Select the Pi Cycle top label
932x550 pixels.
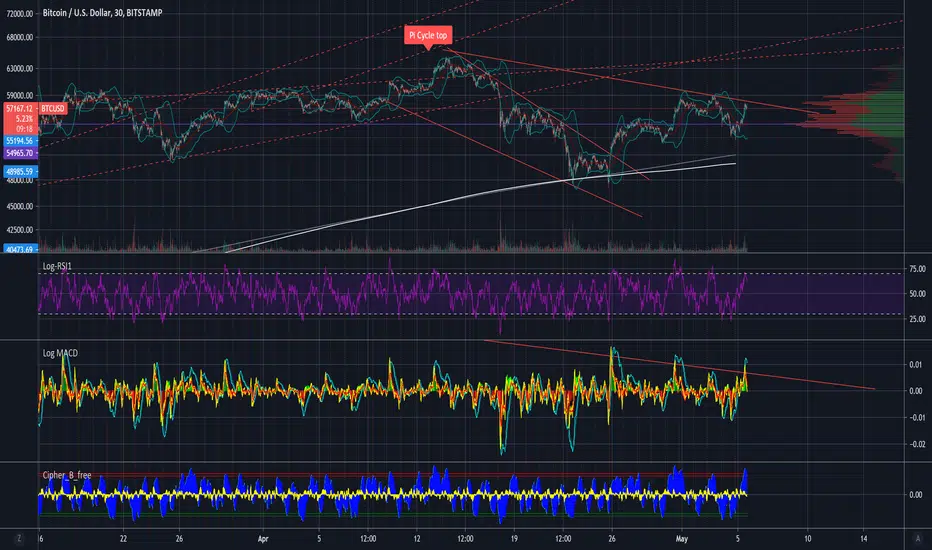click(428, 35)
